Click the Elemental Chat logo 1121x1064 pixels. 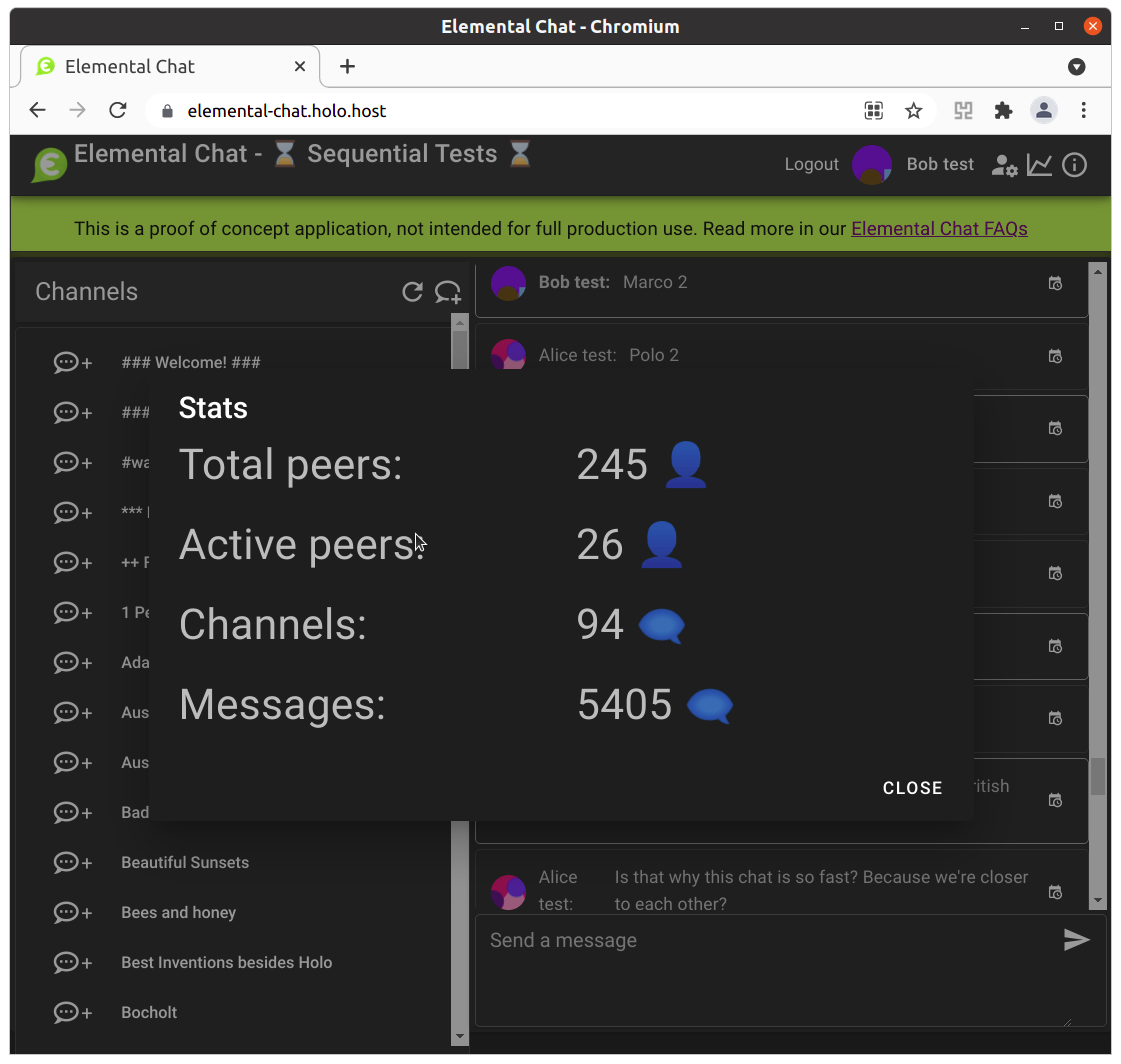49,164
